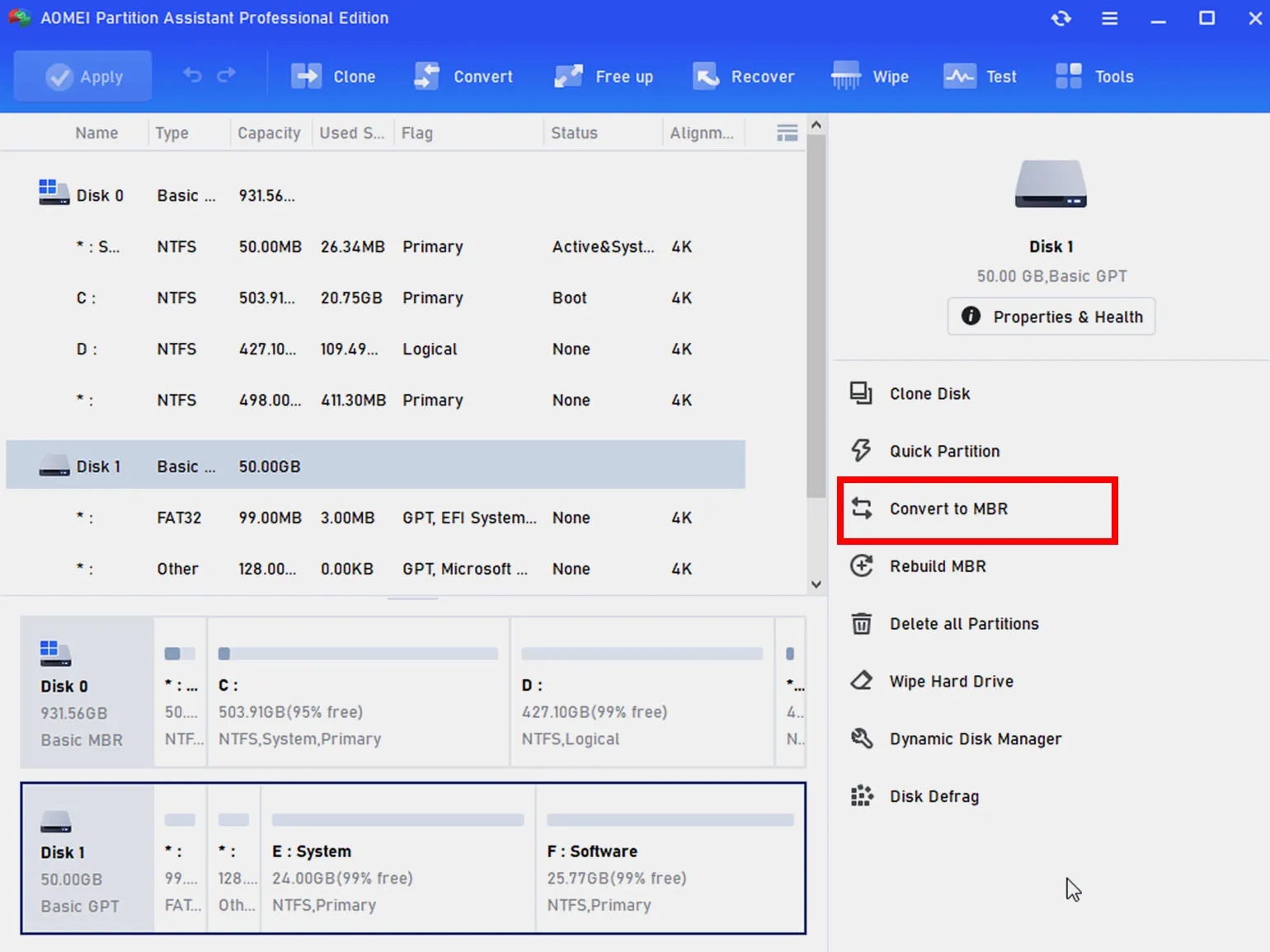Screen dimensions: 1270x952
Task: Select Disk 1 row in the list
Action: pyautogui.click(x=375, y=467)
